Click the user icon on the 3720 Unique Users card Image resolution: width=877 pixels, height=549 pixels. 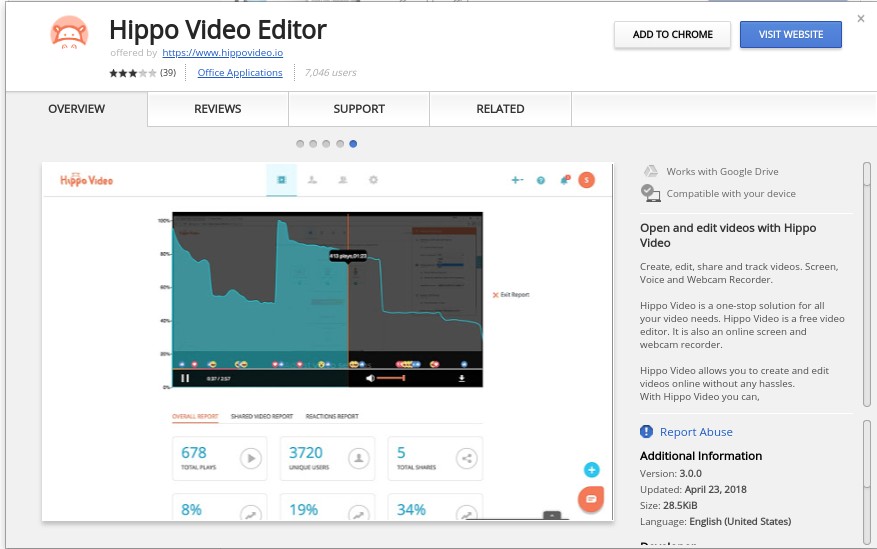pyautogui.click(x=359, y=458)
